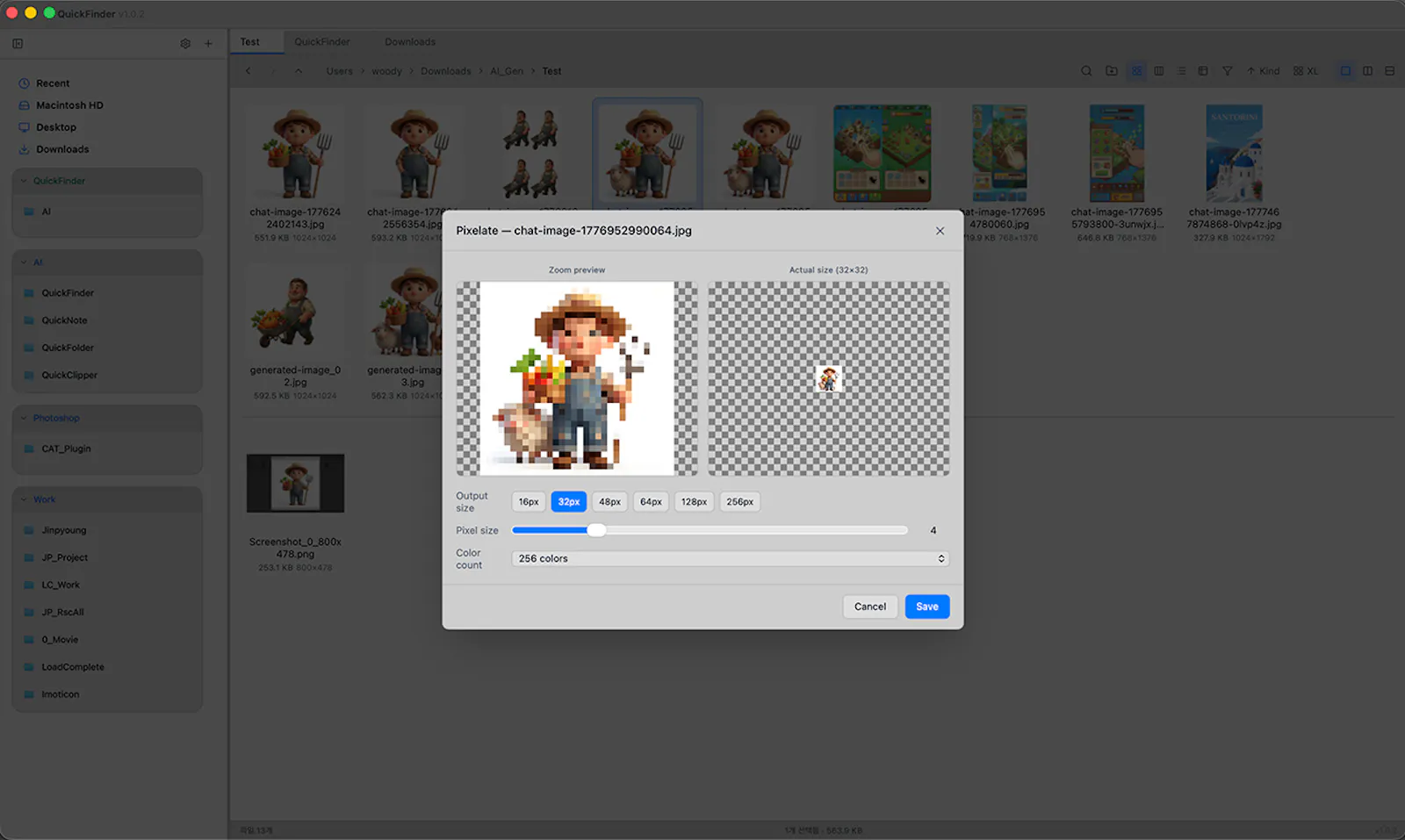This screenshot has width=1405, height=840.
Task: Click the plus icon in the sidebar header
Action: click(208, 43)
